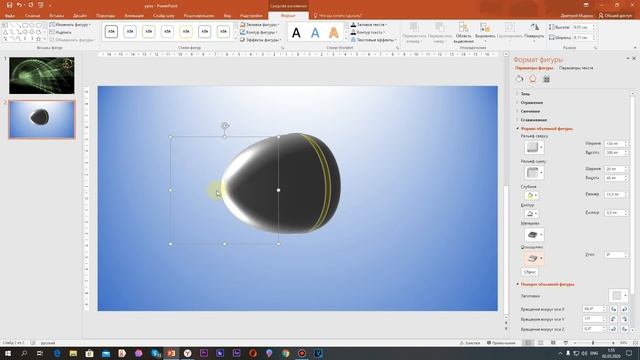
Task: Open Контур текста dropdown
Action: click(369, 32)
